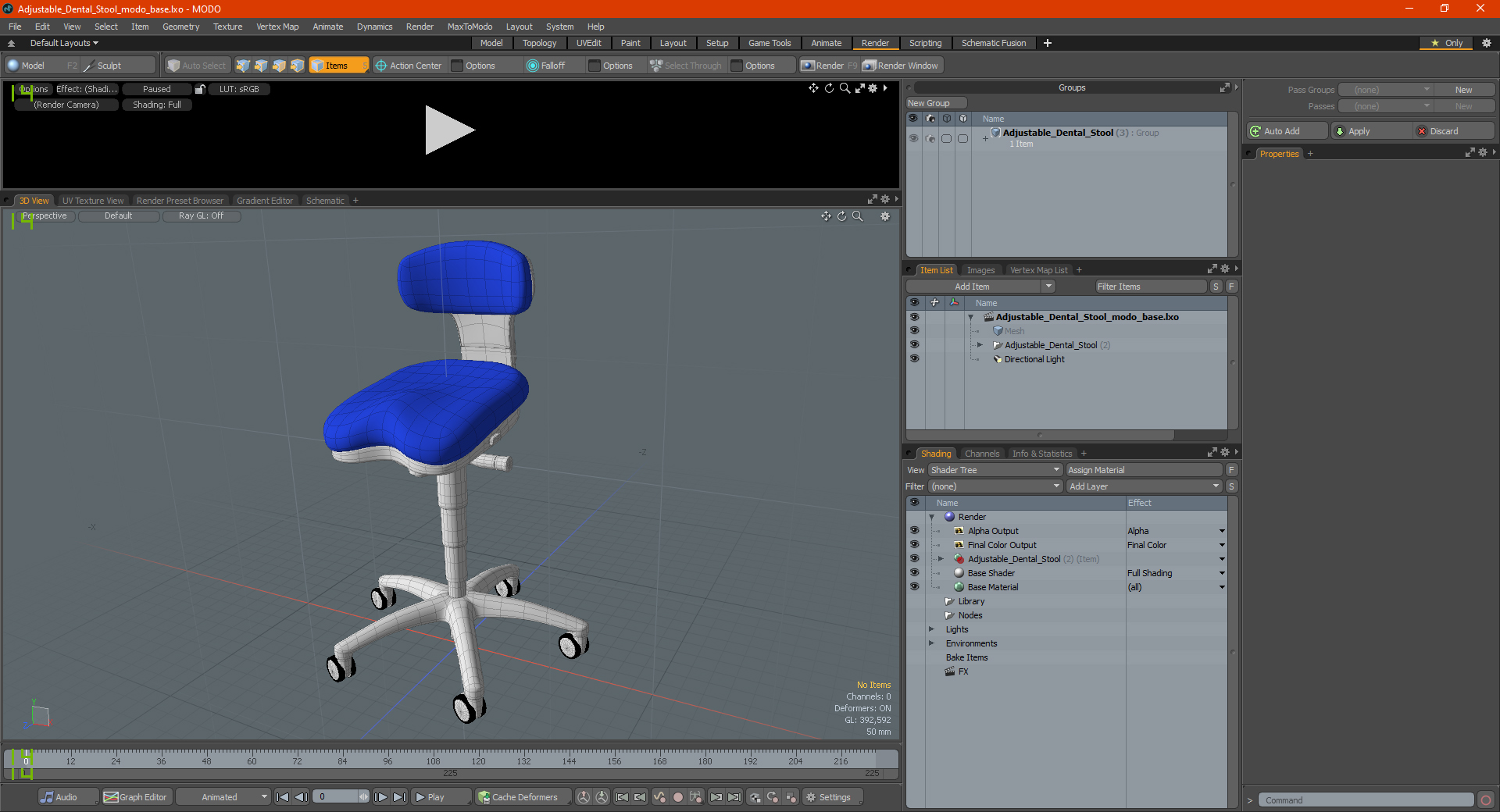Click the Apply button
The height and width of the screenshot is (812, 1500).
1372,131
